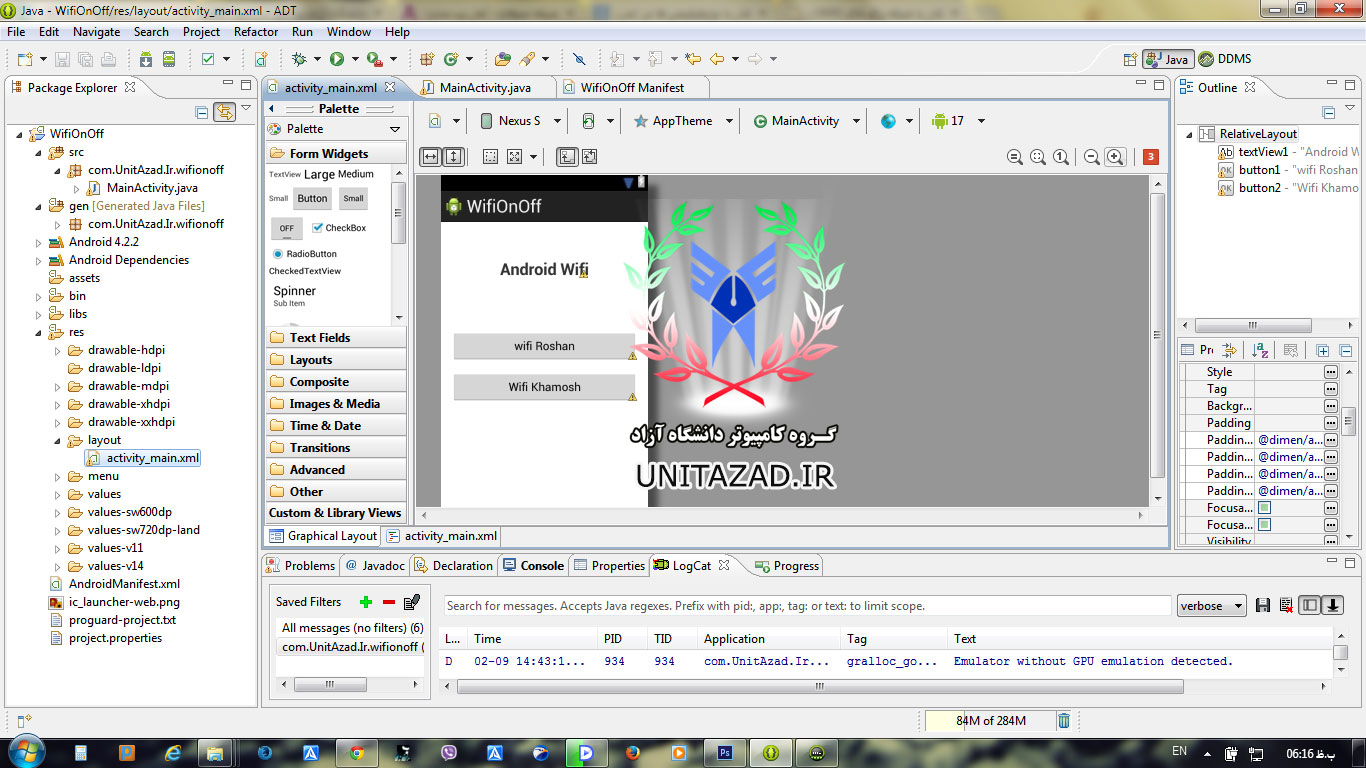The height and width of the screenshot is (768, 1366).
Task: Open DDMS perspective
Action: (x=1225, y=59)
